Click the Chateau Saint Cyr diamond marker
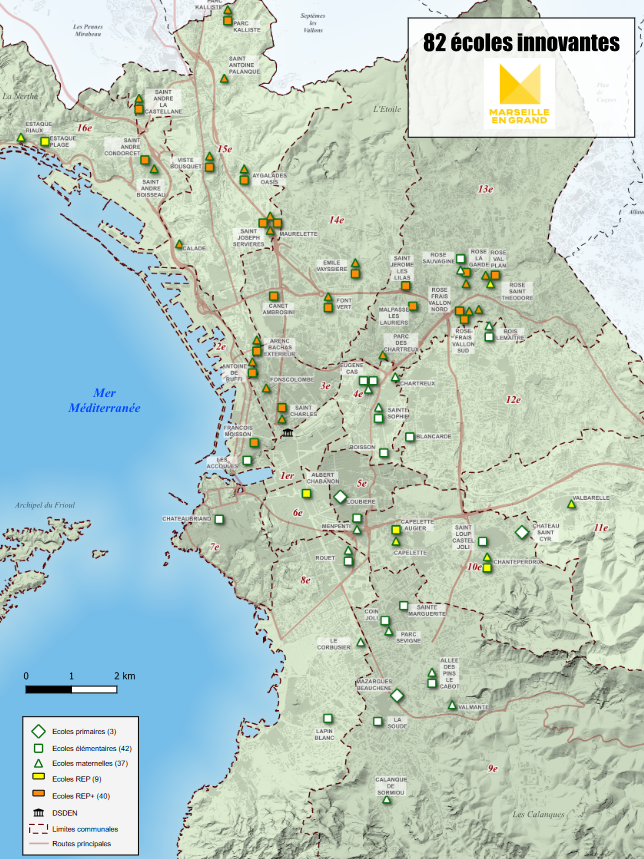Viewport: 644px width, 859px height. pos(521,532)
